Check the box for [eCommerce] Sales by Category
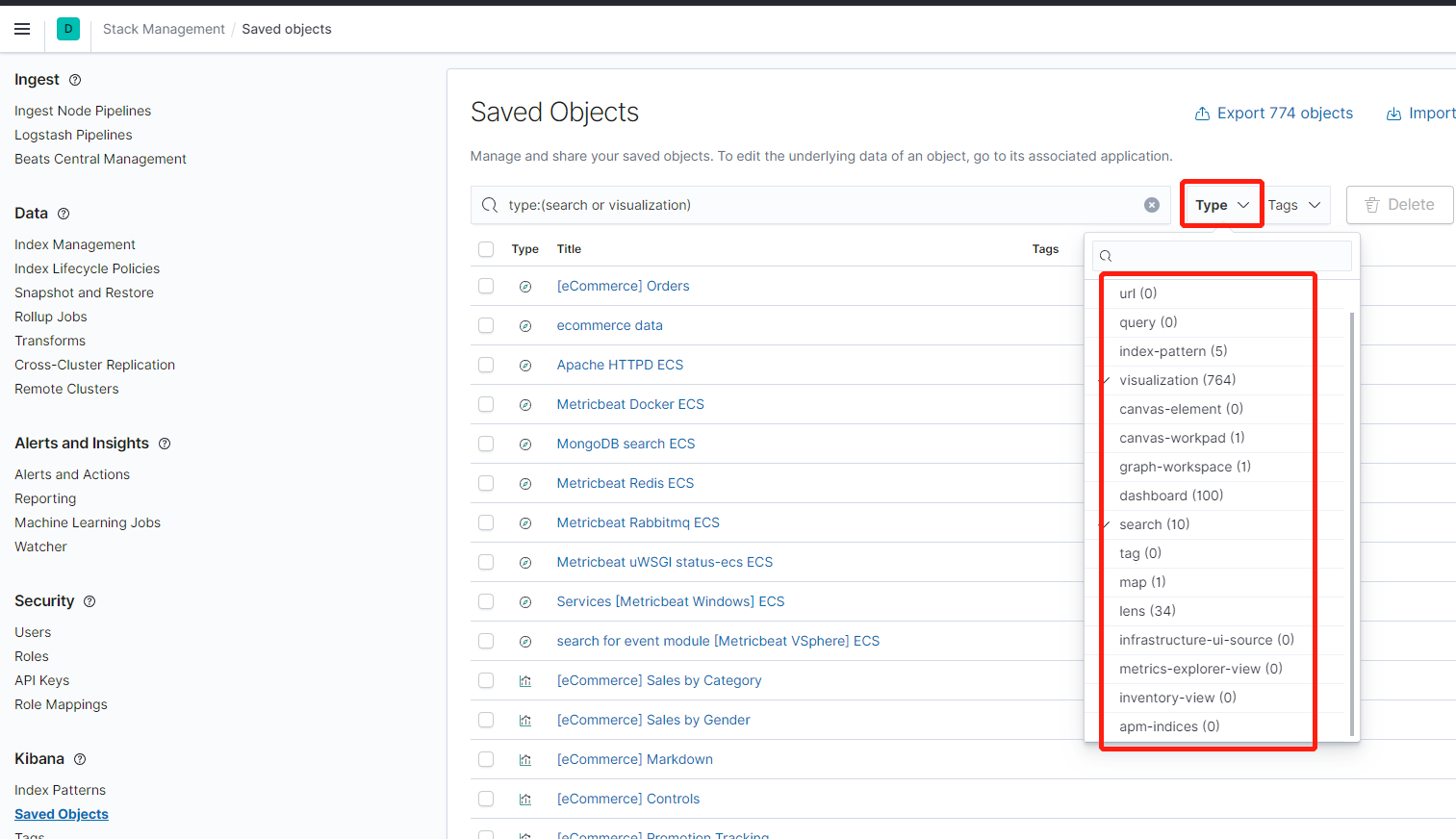Image resolution: width=1456 pixels, height=839 pixels. pyautogui.click(x=486, y=680)
